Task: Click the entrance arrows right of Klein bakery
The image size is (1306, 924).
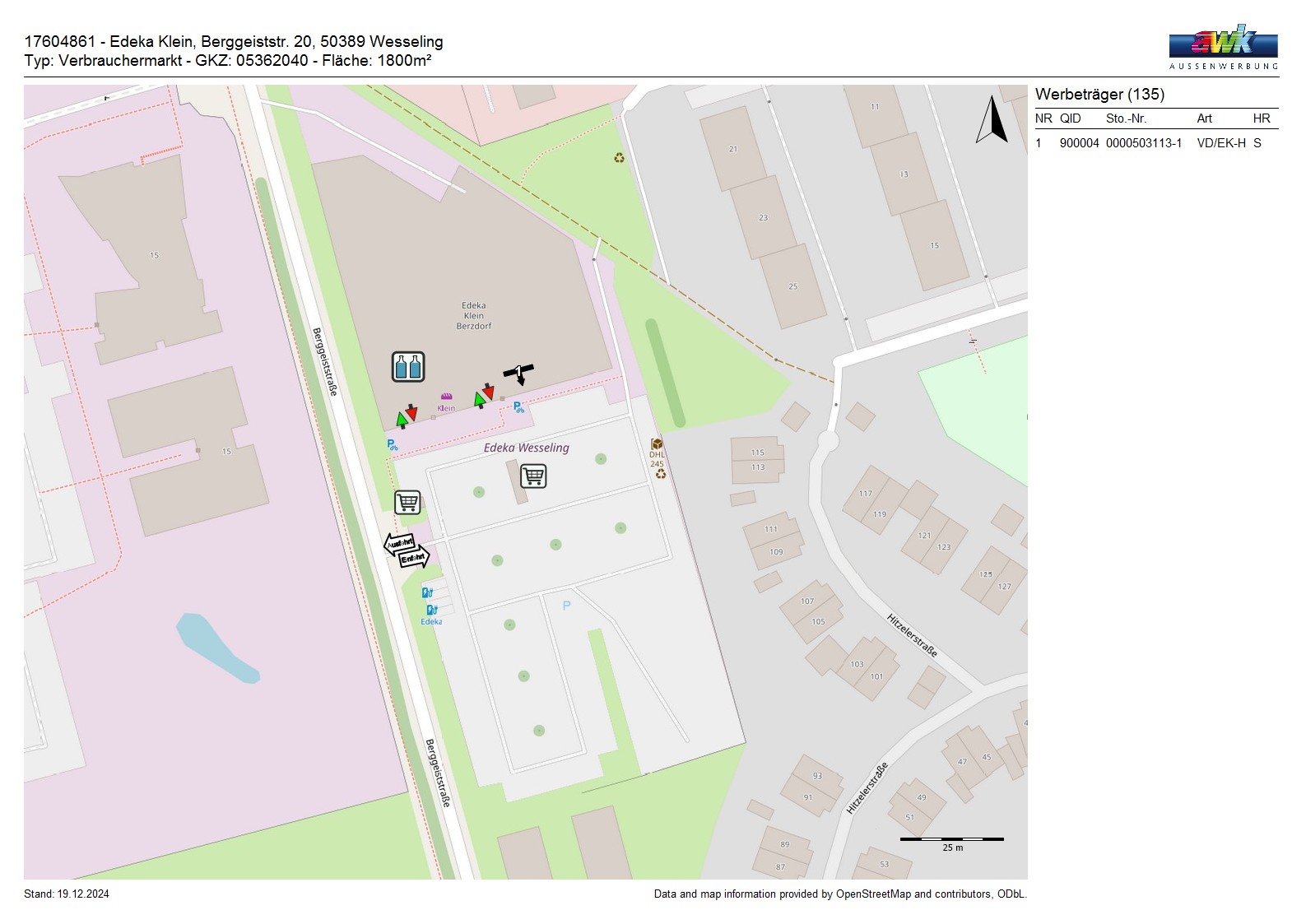Action: [x=484, y=397]
